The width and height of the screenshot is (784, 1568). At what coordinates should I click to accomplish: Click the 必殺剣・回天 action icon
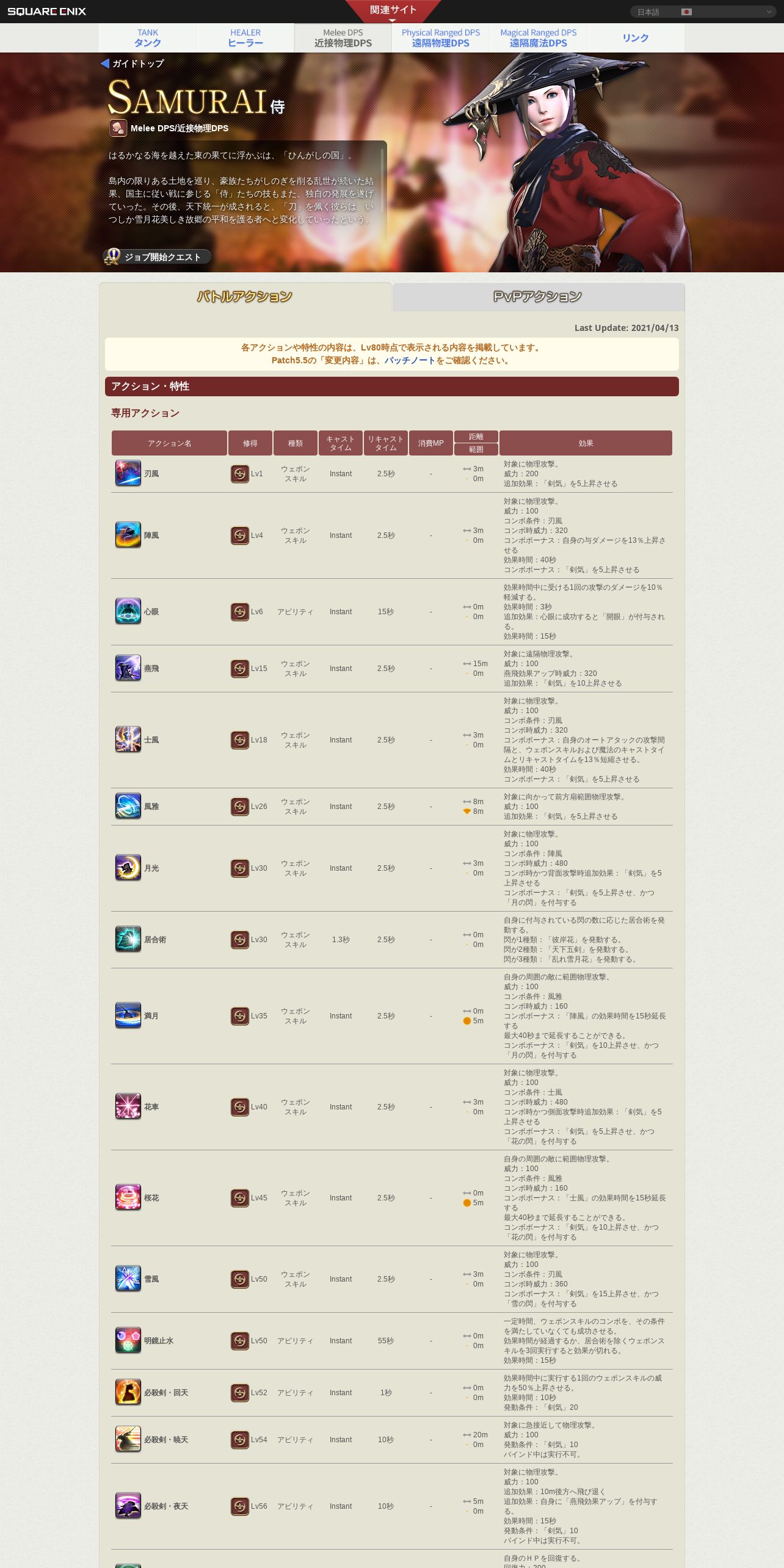tap(128, 1393)
